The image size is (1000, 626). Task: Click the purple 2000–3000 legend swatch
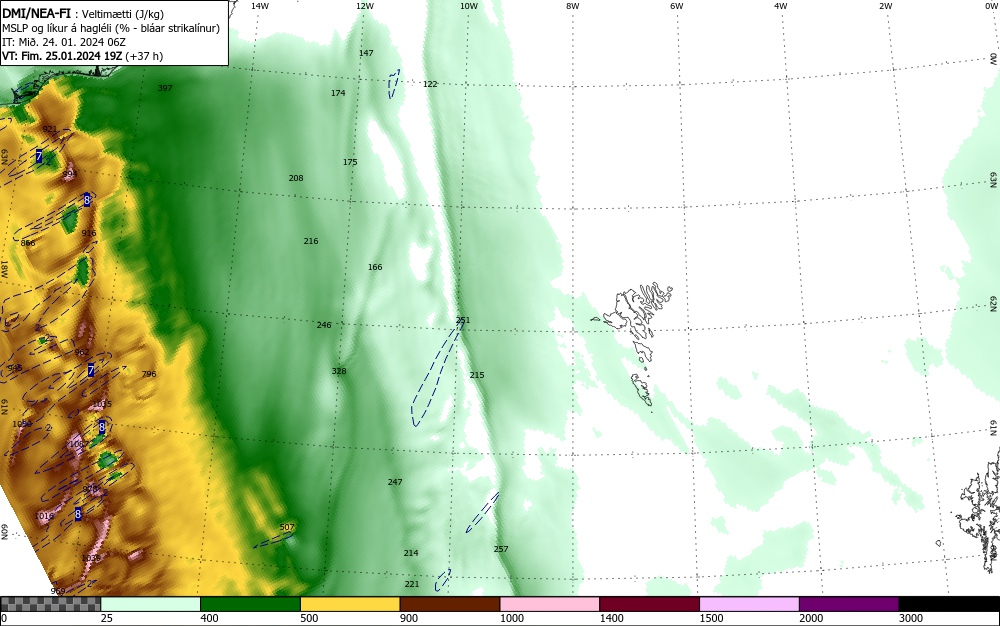[849, 604]
